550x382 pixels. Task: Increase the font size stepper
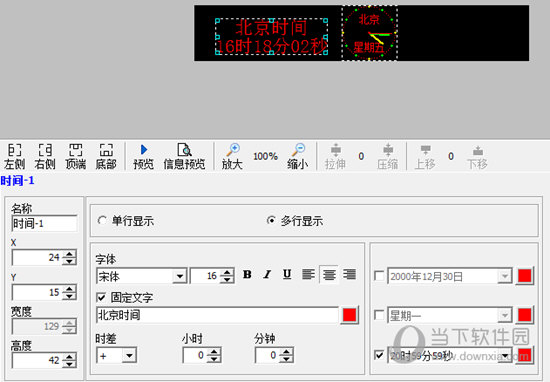(x=227, y=272)
